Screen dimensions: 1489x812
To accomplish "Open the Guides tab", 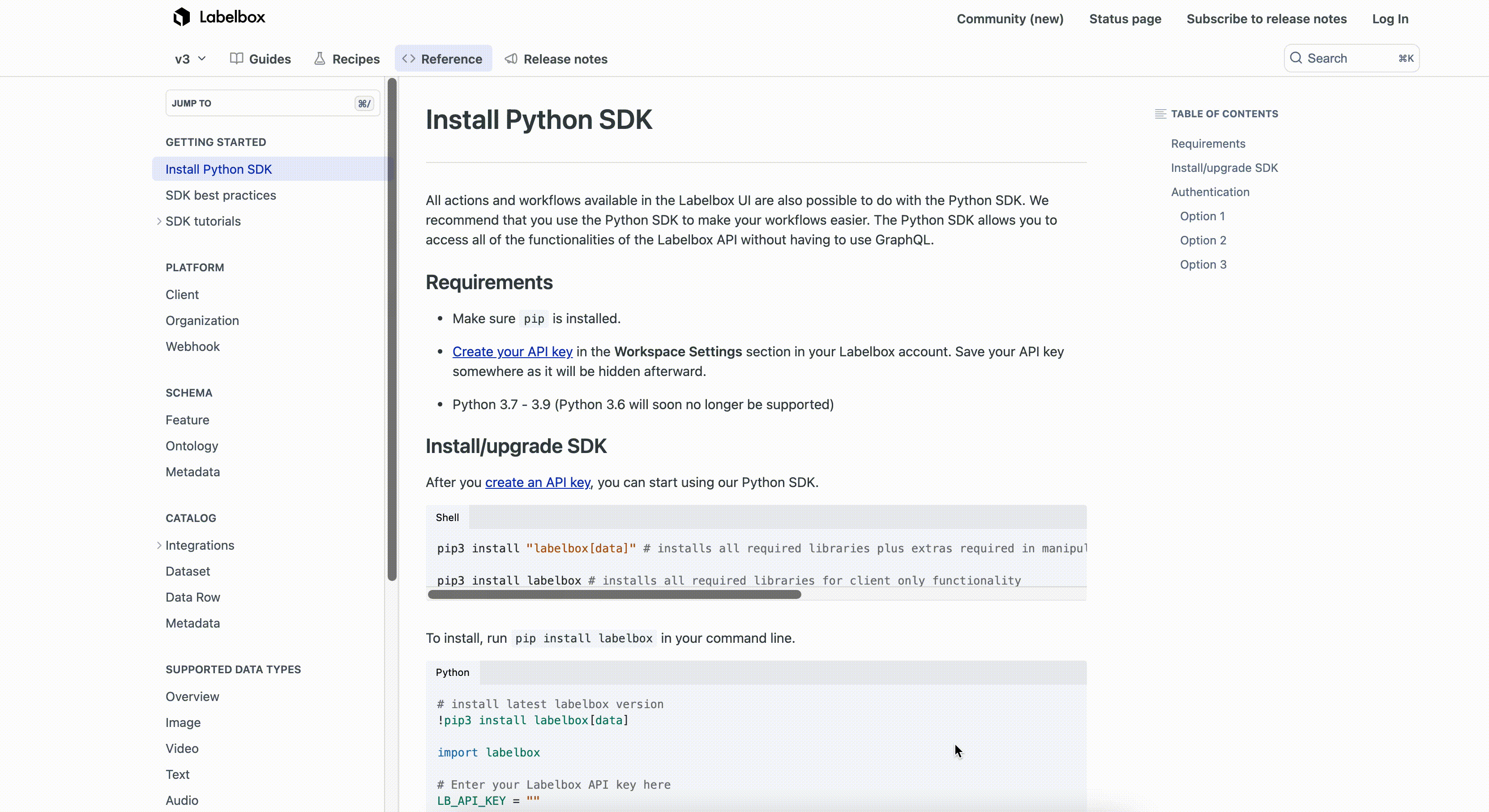I will [260, 59].
